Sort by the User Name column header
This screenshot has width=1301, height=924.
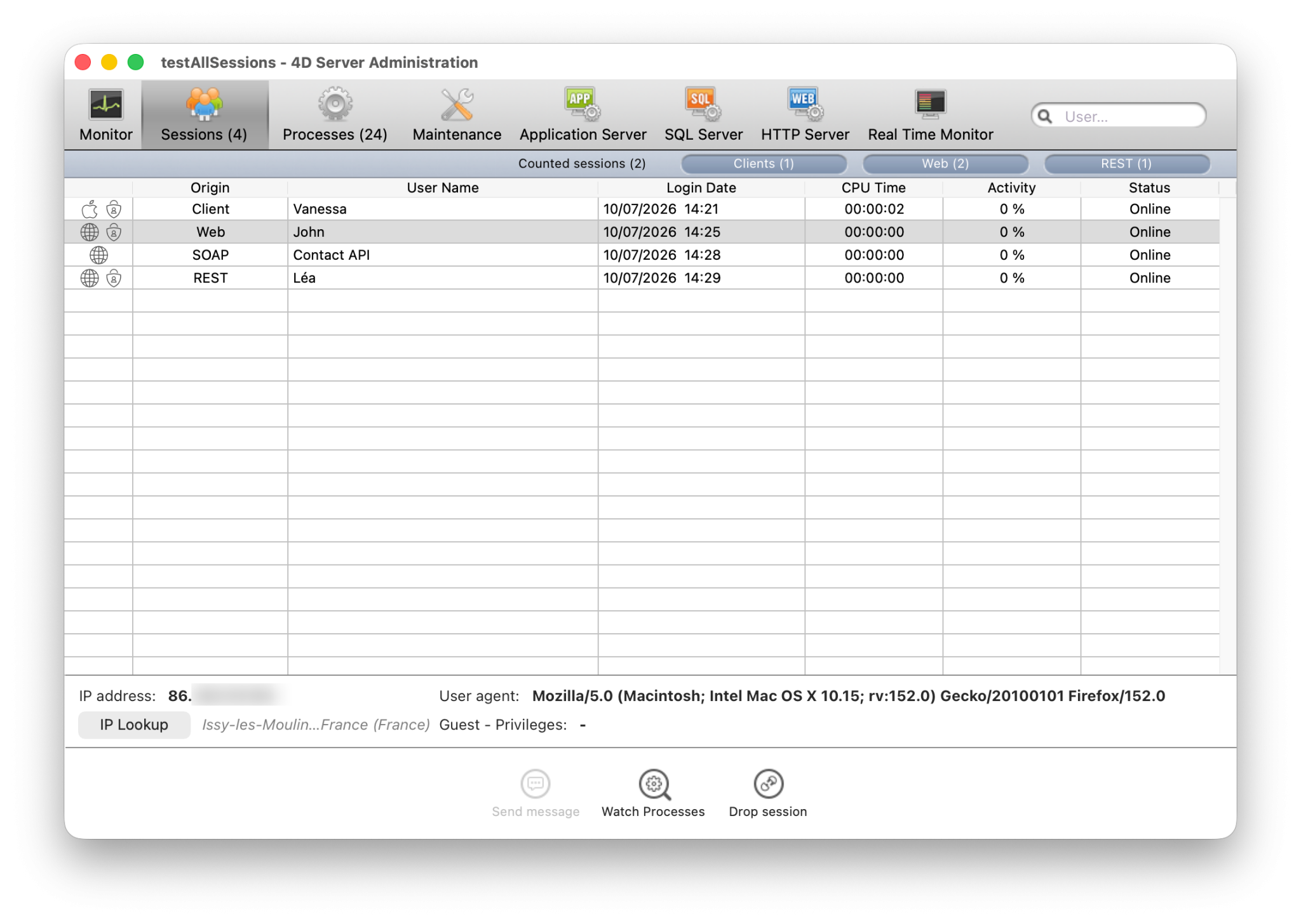[442, 188]
